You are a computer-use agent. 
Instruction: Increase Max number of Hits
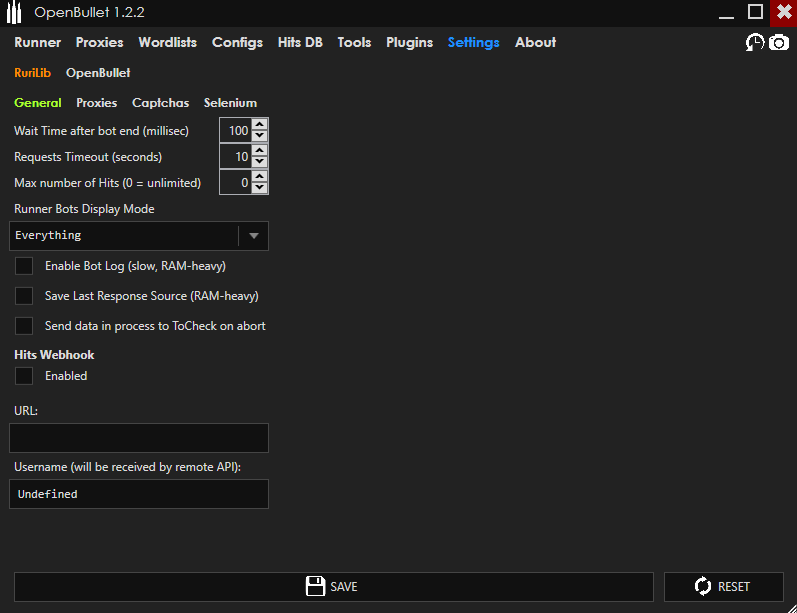260,176
